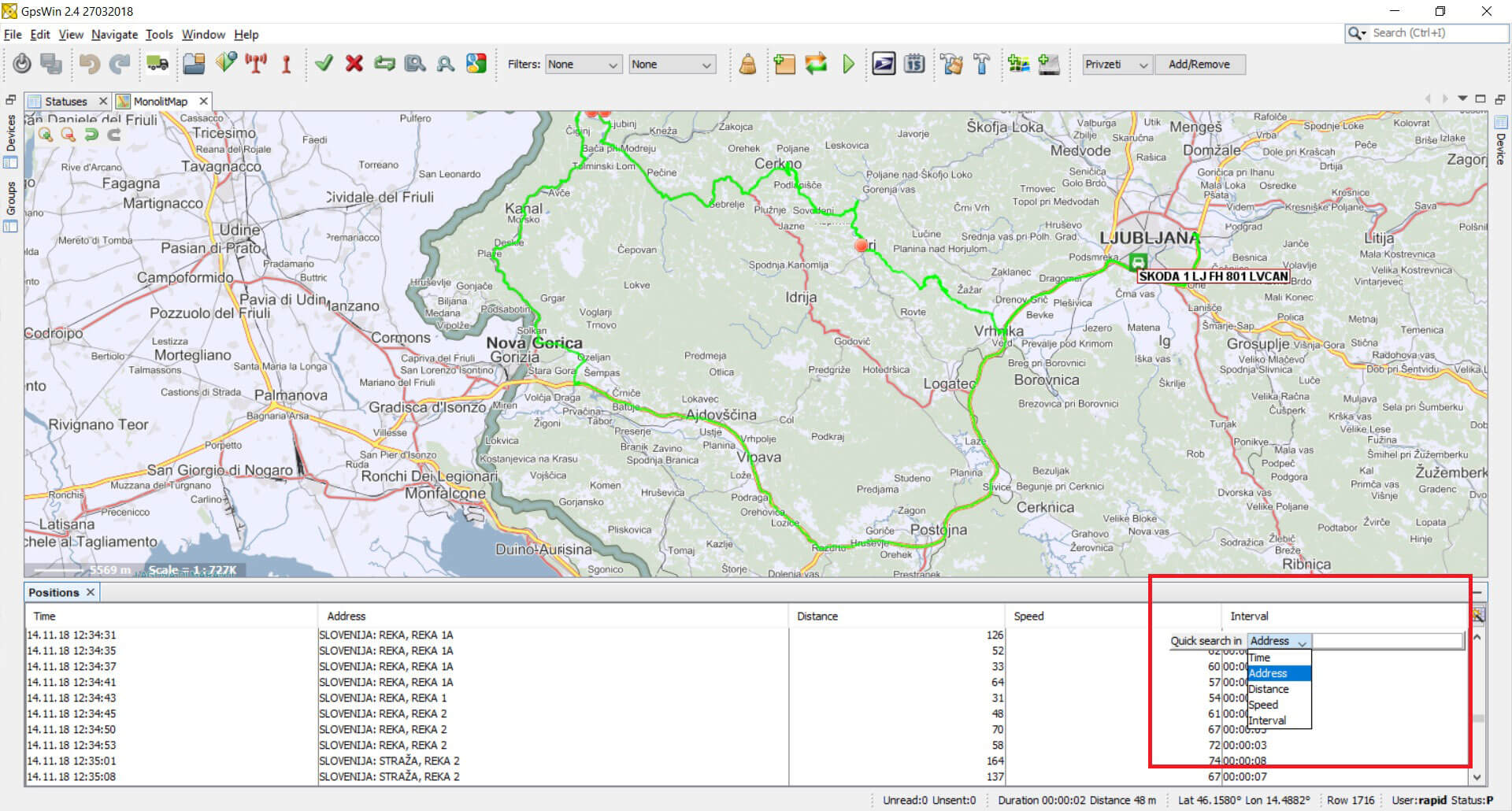Close the Positions panel tab
The height and width of the screenshot is (811, 1512).
pos(91,593)
